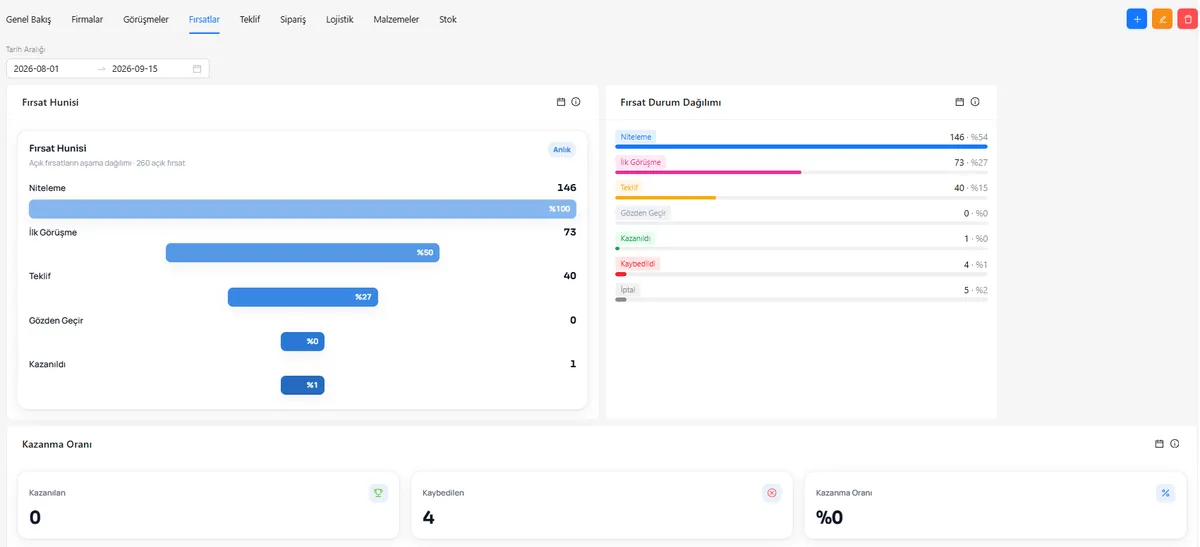
Task: Switch to the Firmalar tab
Action: point(87,19)
